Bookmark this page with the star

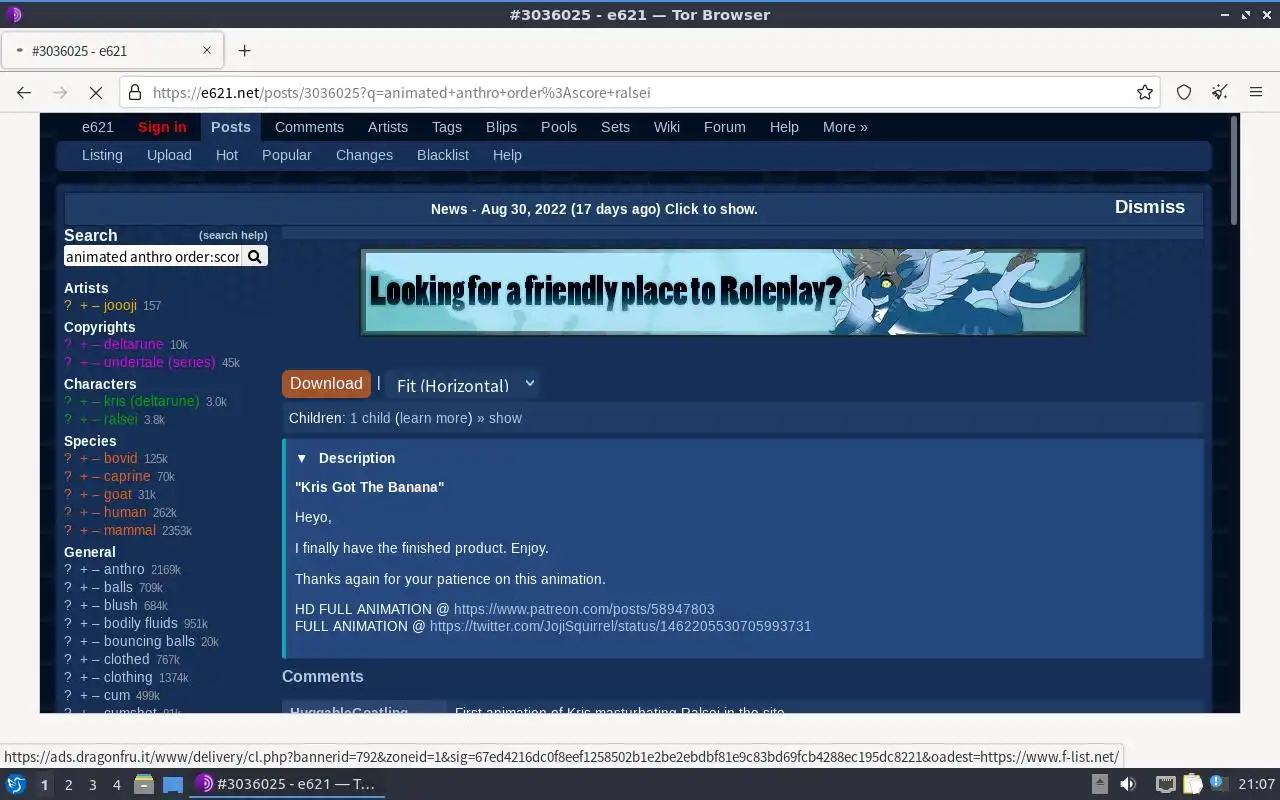coord(1145,92)
